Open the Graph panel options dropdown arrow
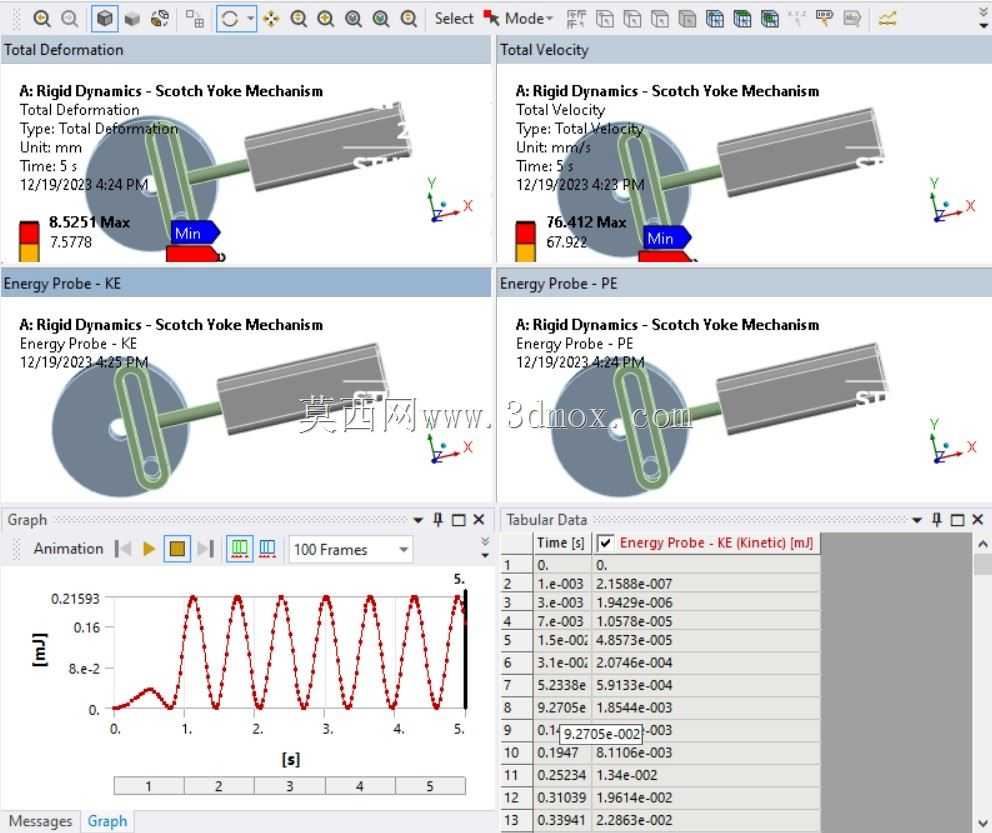Image resolution: width=992 pixels, height=833 pixels. tap(418, 520)
